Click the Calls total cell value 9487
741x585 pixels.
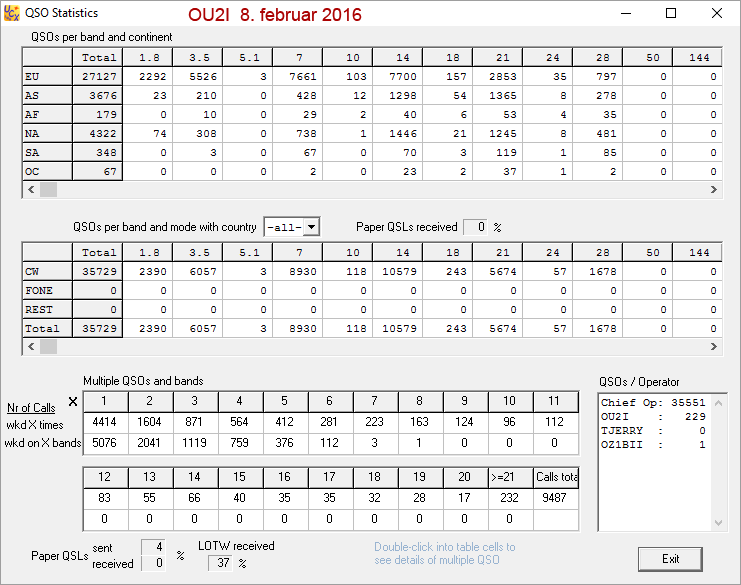(555, 499)
